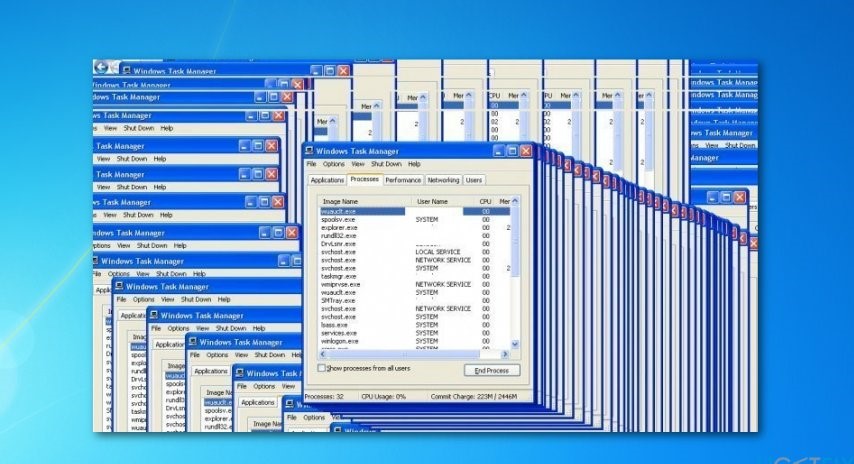This screenshot has width=854, height=464.
Task: Click the process list scroll-down arrow
Action: 515,343
